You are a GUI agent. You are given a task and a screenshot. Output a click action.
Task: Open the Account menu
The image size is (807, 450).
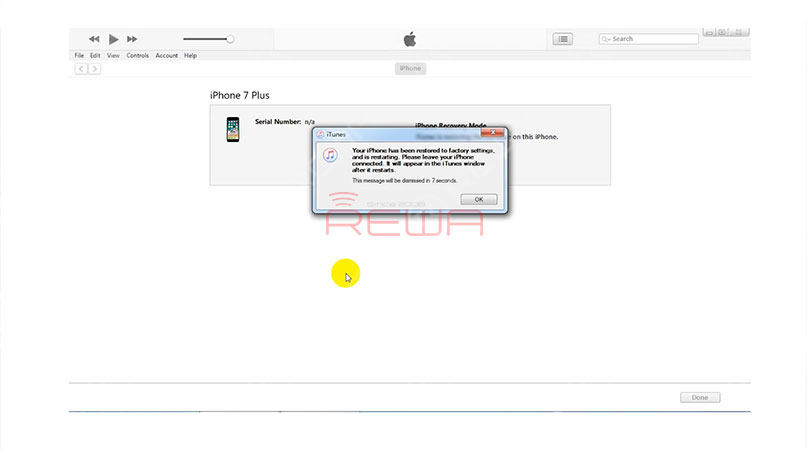tap(166, 56)
